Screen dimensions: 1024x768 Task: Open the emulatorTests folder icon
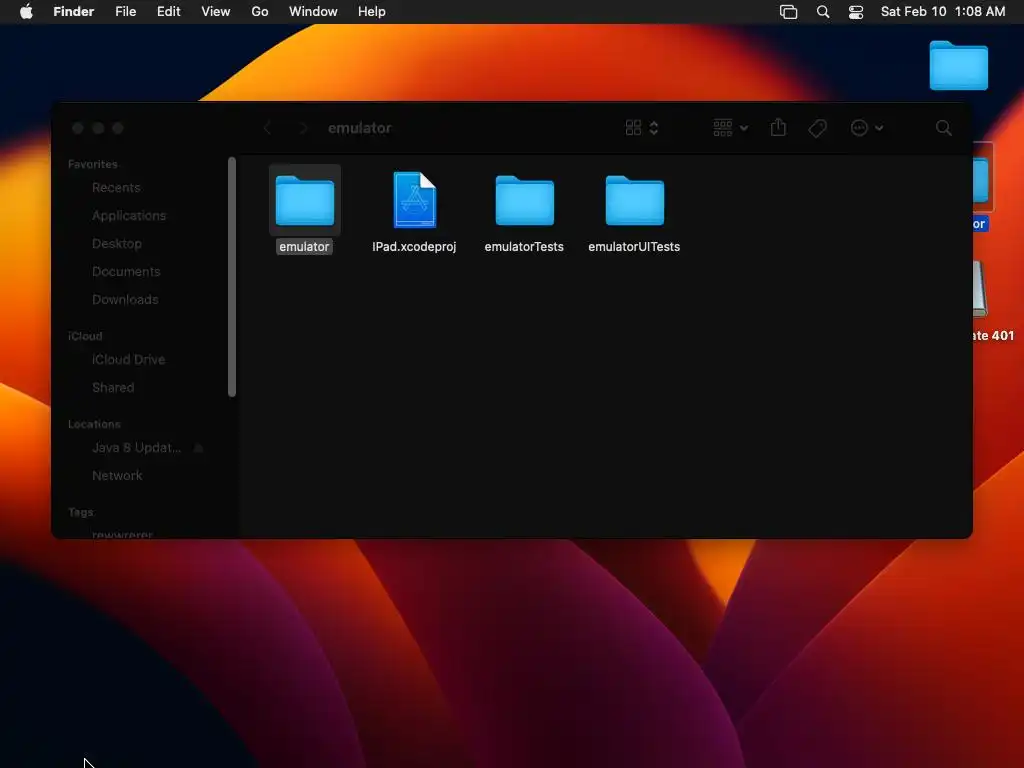[524, 200]
